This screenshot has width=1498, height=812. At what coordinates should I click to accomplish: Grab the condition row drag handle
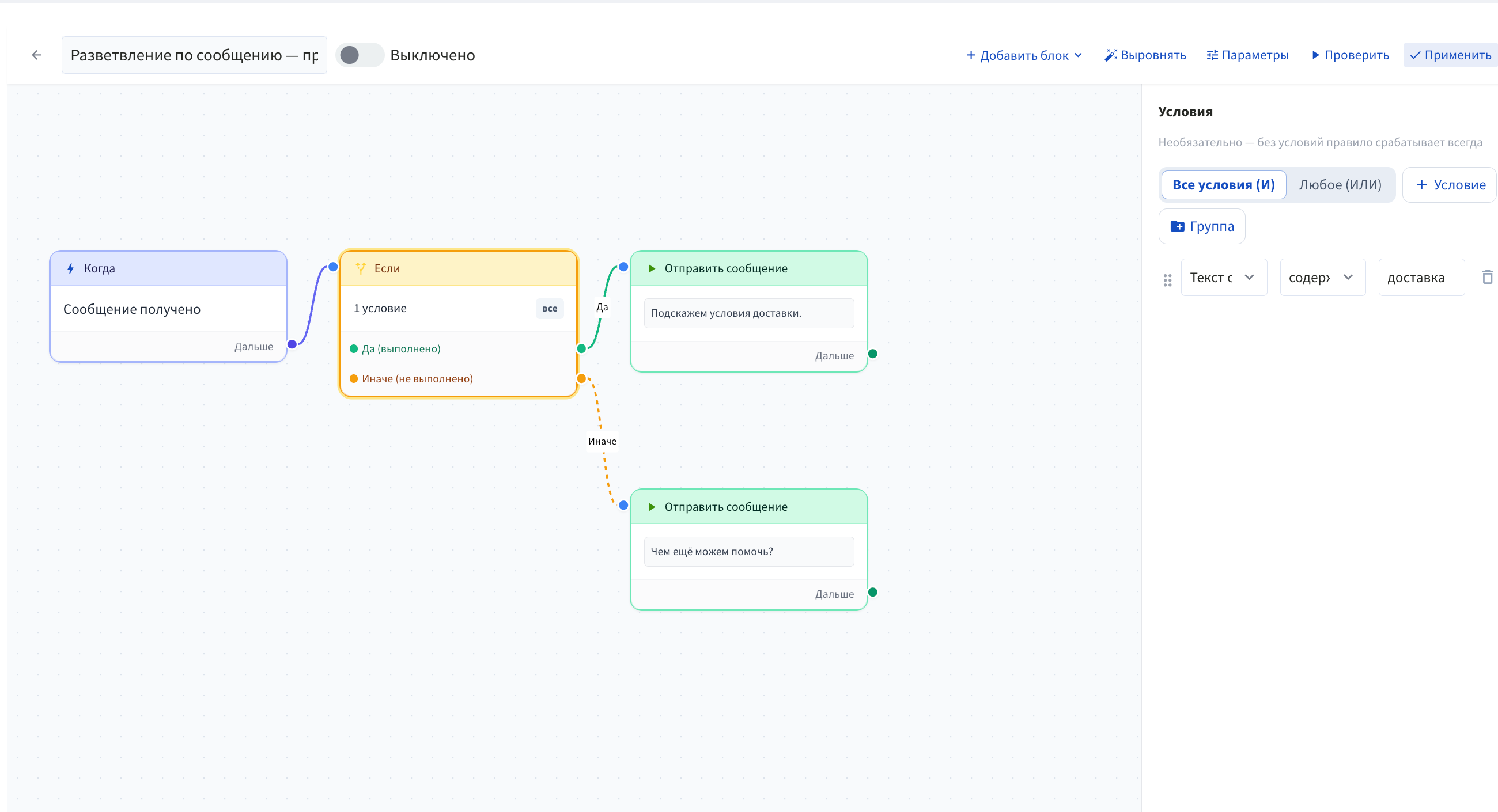pyautogui.click(x=1167, y=280)
